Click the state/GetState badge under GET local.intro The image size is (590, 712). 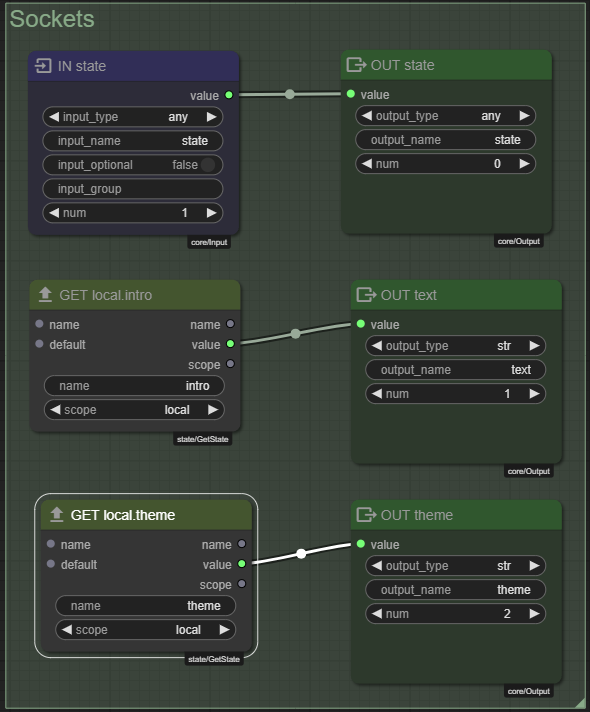coord(203,439)
